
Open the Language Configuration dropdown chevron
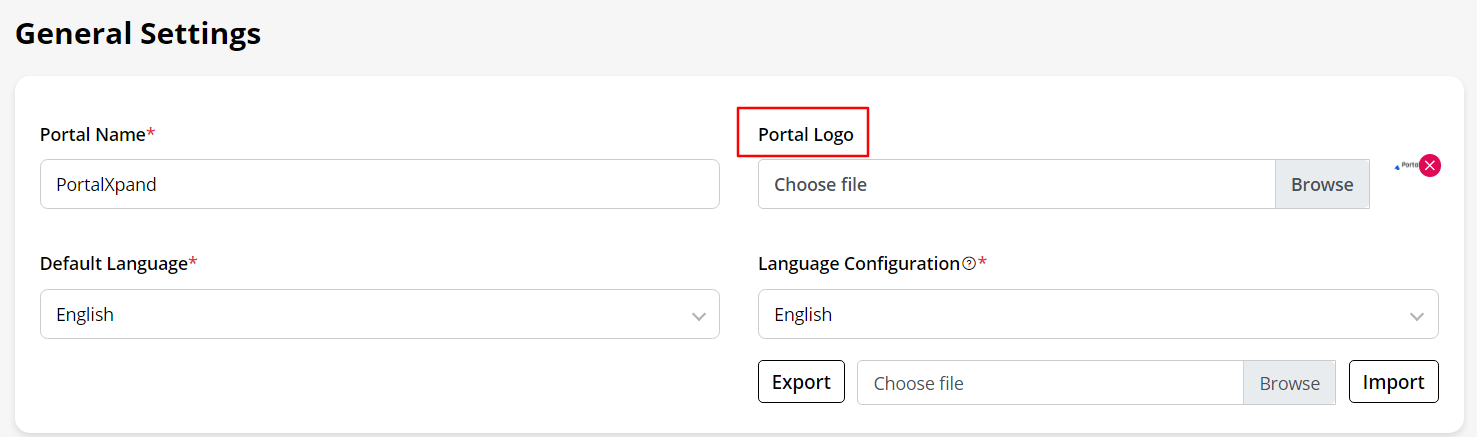click(x=1416, y=316)
